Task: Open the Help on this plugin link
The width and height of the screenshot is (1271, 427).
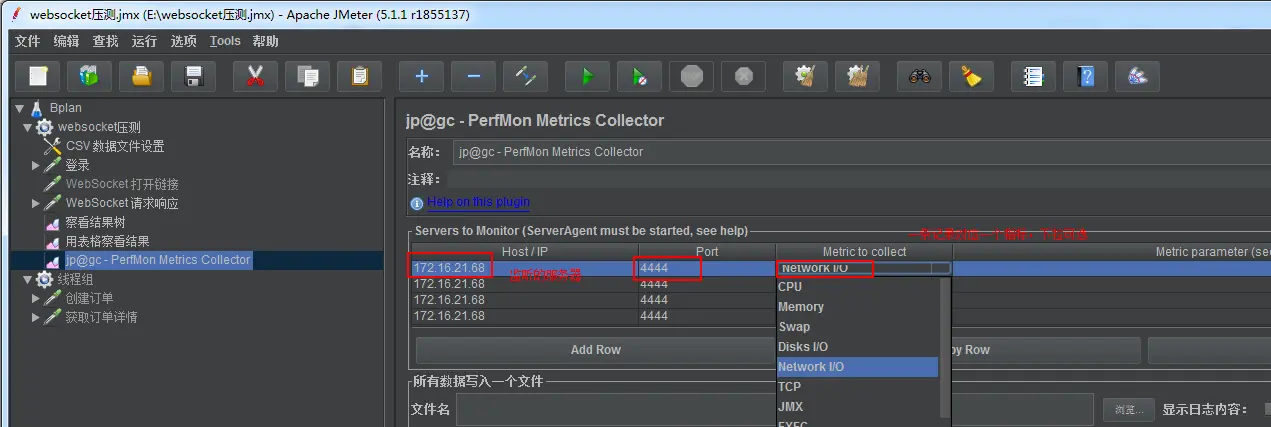Action: click(478, 202)
